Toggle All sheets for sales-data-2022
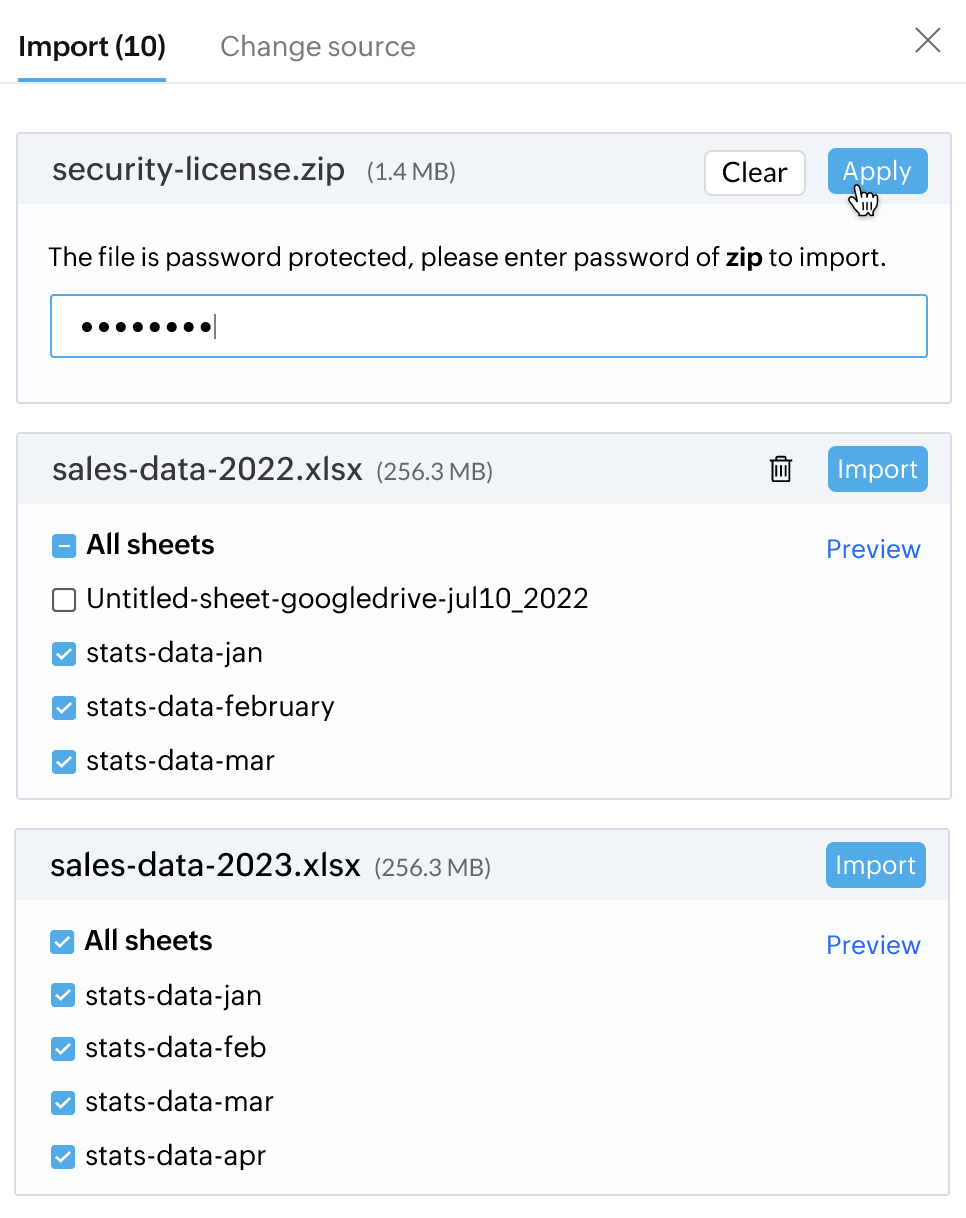This screenshot has height=1218, width=966. (x=64, y=546)
